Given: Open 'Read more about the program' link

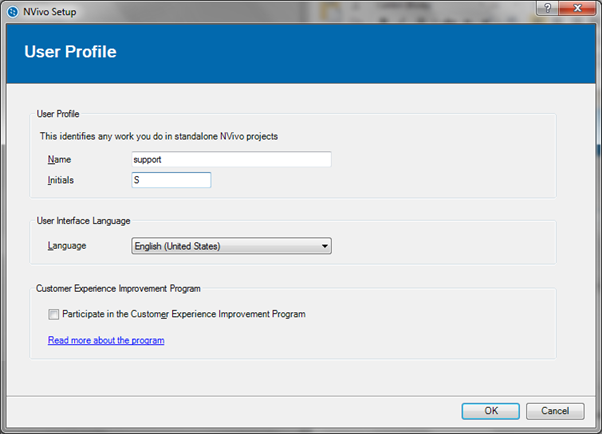Looking at the screenshot, I should 106,340.
